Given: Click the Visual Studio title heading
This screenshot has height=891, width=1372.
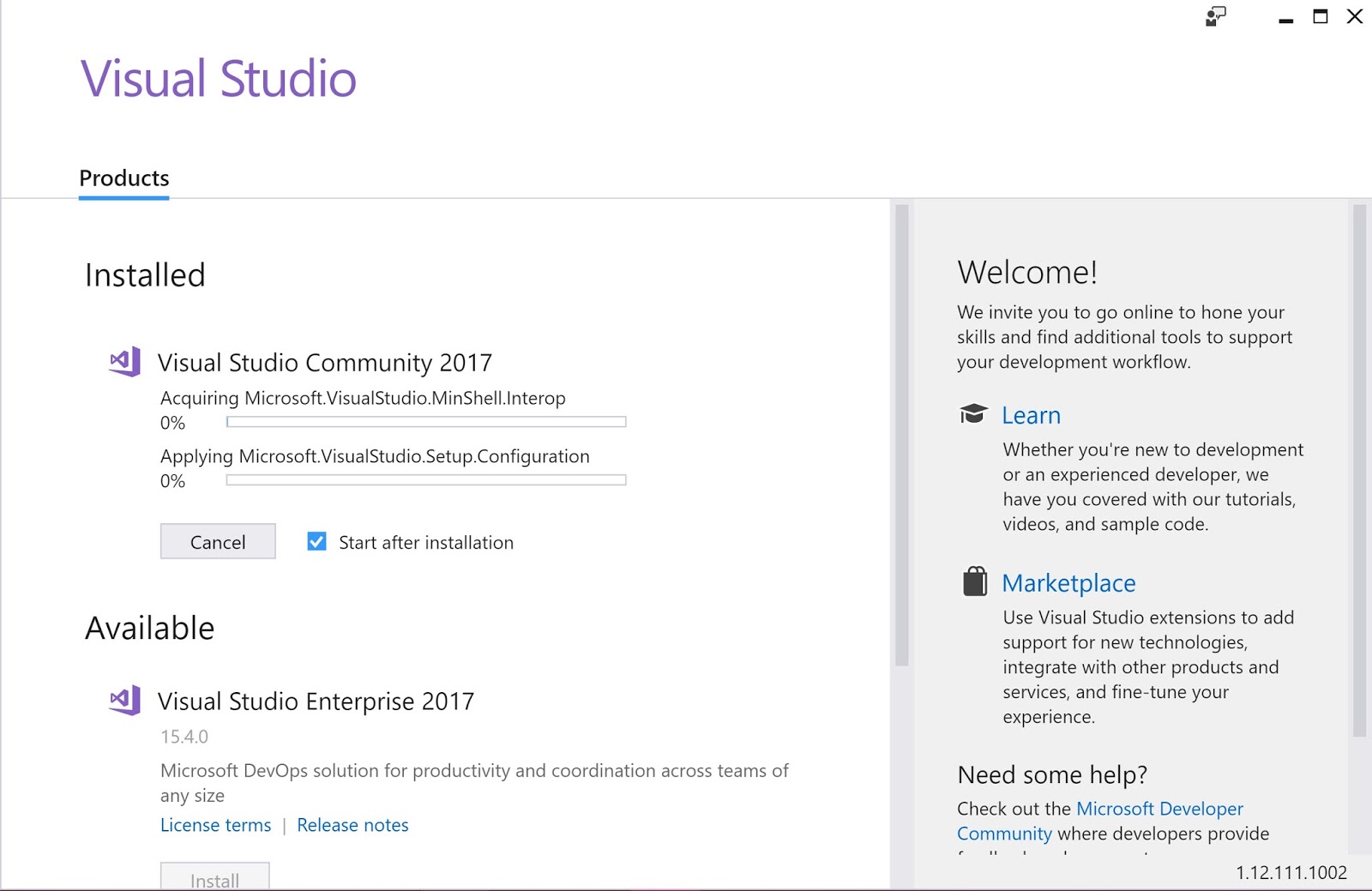Looking at the screenshot, I should [x=219, y=79].
